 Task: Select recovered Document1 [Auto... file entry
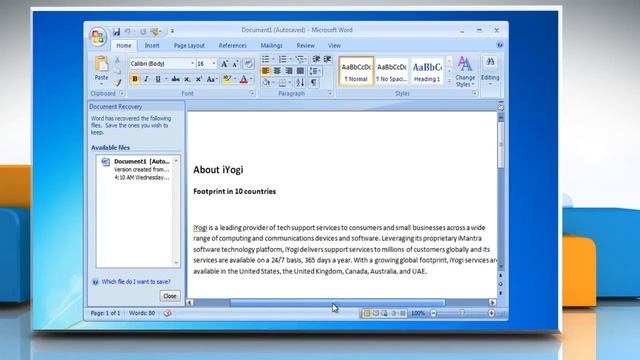(x=136, y=169)
